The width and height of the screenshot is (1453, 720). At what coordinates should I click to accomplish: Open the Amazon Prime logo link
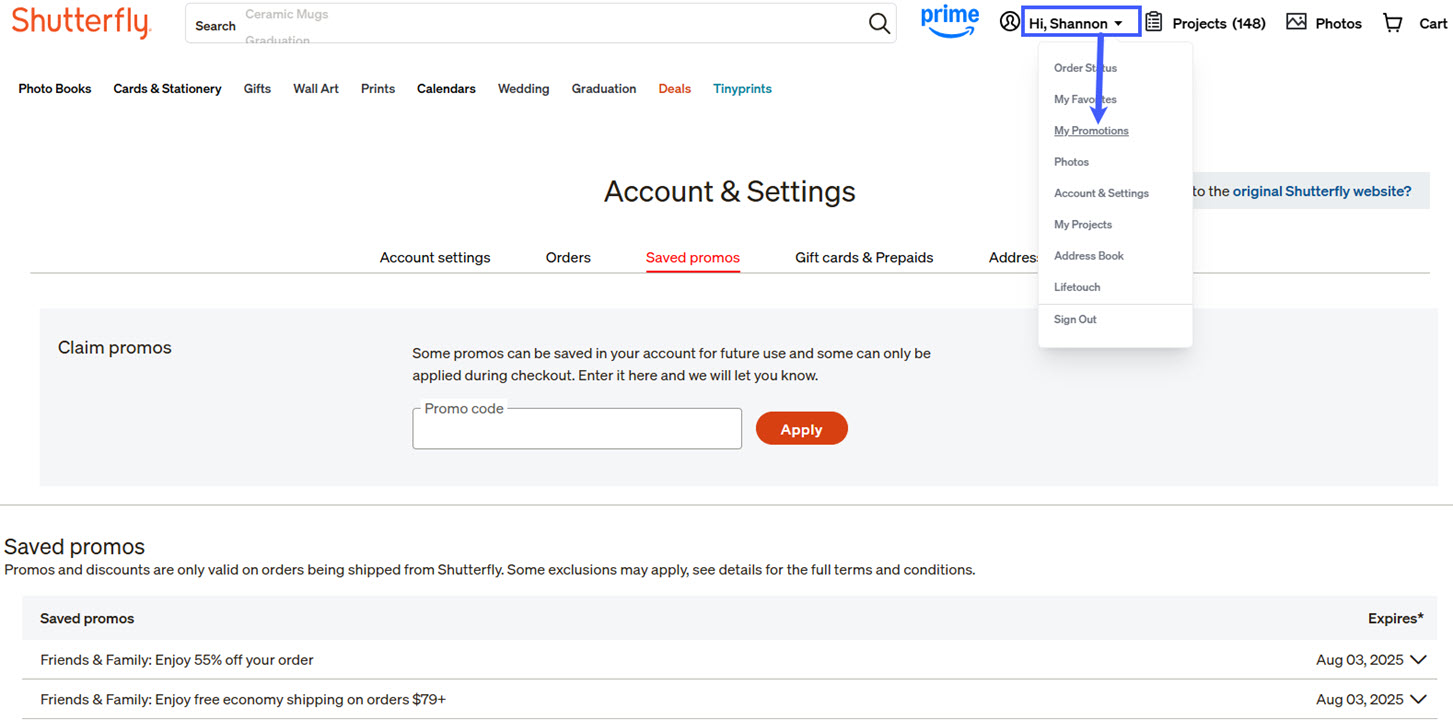950,21
